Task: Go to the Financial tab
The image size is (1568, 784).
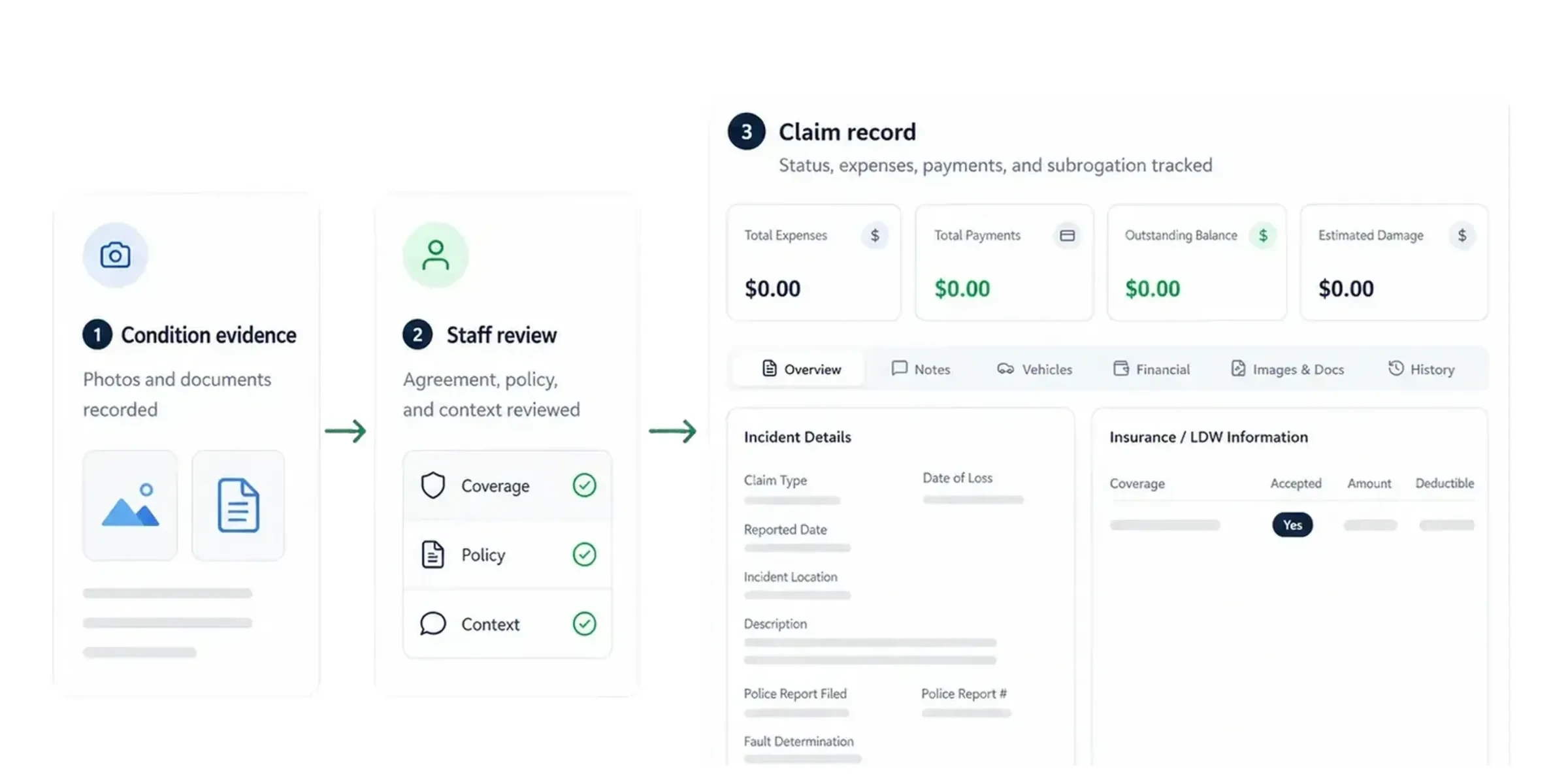Action: tap(1151, 369)
